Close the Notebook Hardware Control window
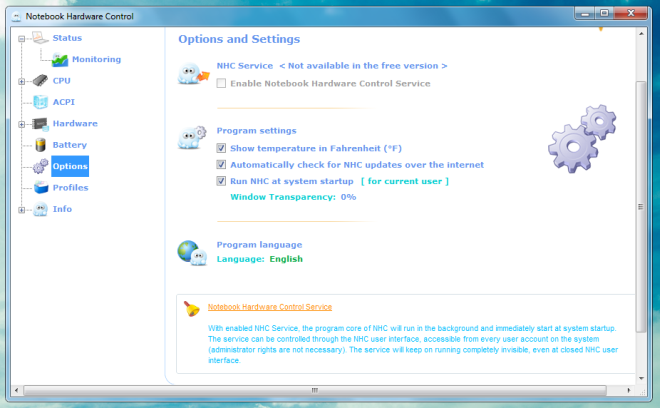The image size is (660, 408). [x=631, y=13]
